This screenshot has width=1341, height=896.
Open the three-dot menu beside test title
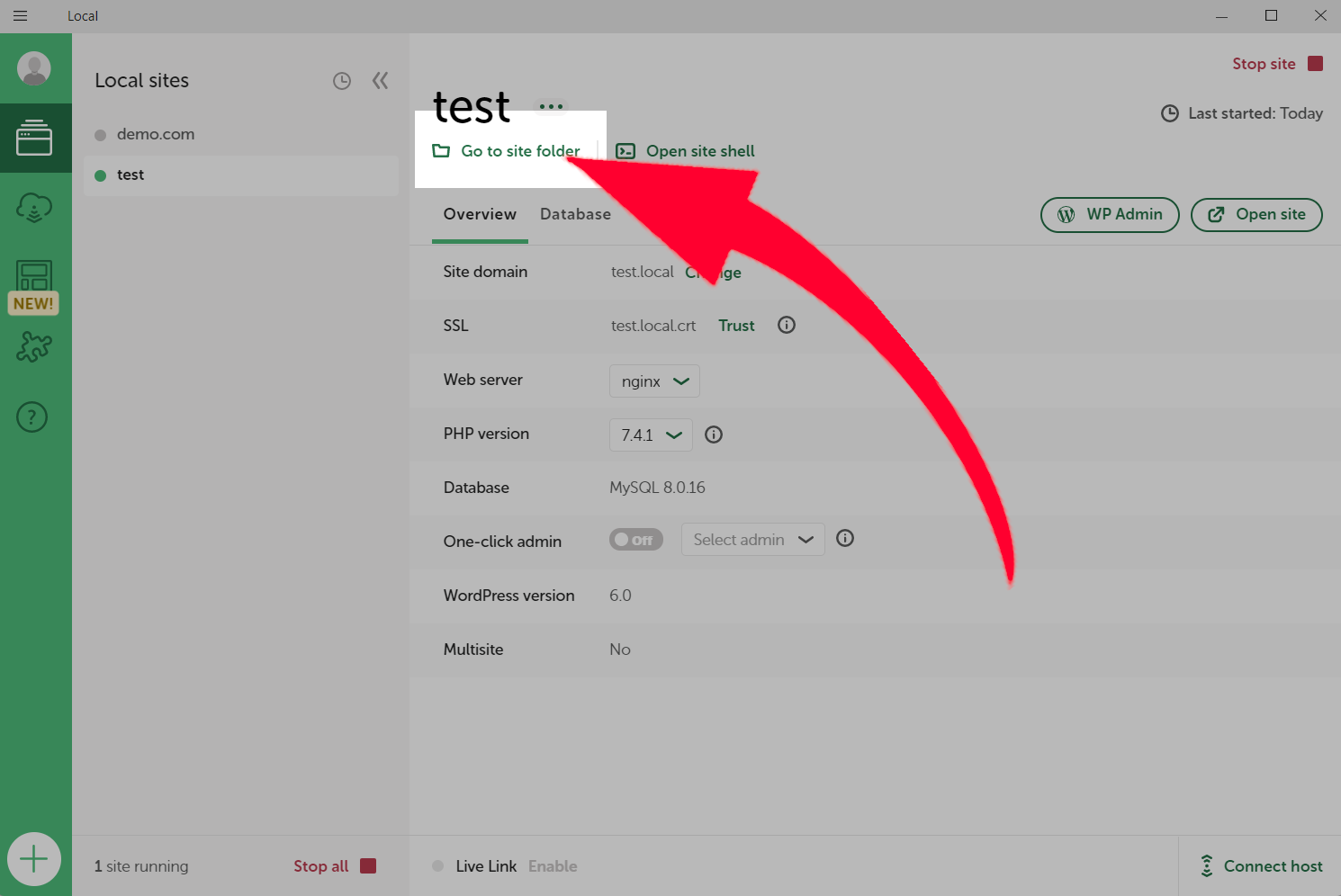551,106
